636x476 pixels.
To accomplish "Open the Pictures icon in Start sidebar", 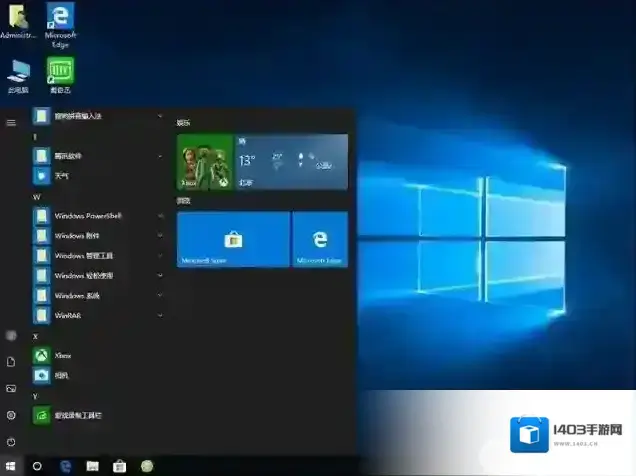I will [11, 388].
